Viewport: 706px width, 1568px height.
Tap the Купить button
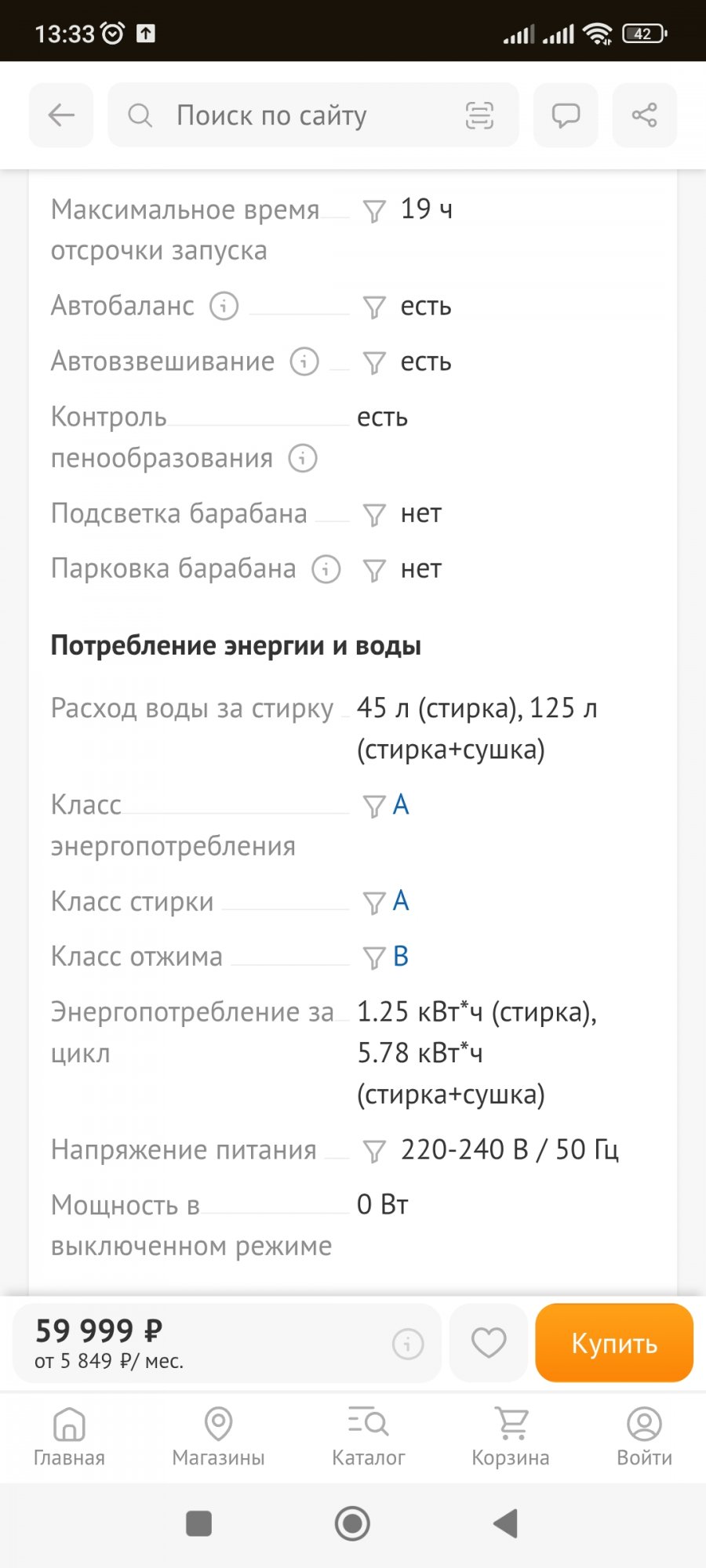(614, 1343)
